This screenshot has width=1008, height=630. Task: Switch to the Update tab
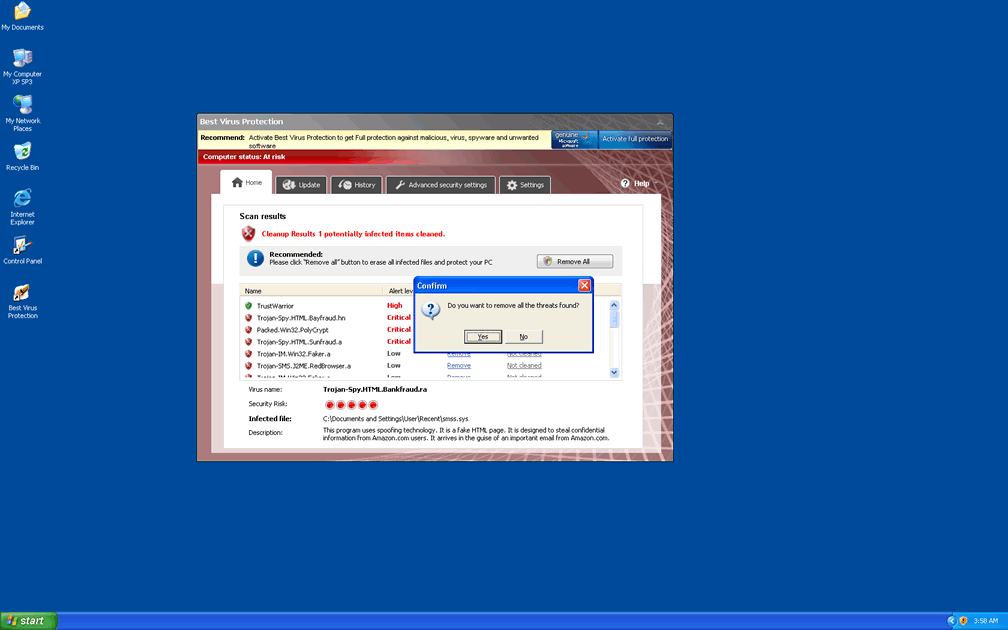point(301,184)
